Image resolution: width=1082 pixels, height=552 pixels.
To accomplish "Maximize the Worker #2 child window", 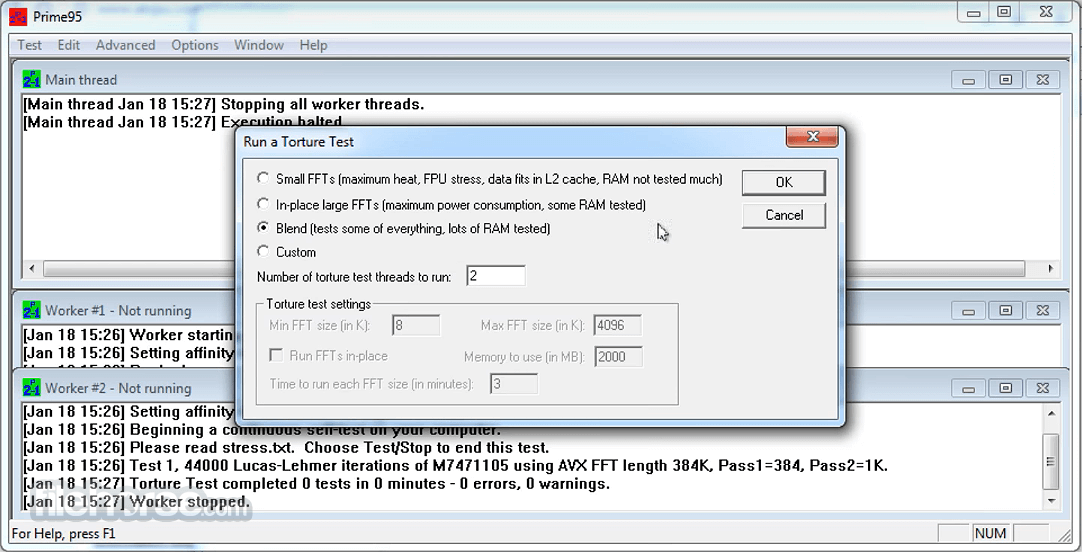I will 1005,388.
